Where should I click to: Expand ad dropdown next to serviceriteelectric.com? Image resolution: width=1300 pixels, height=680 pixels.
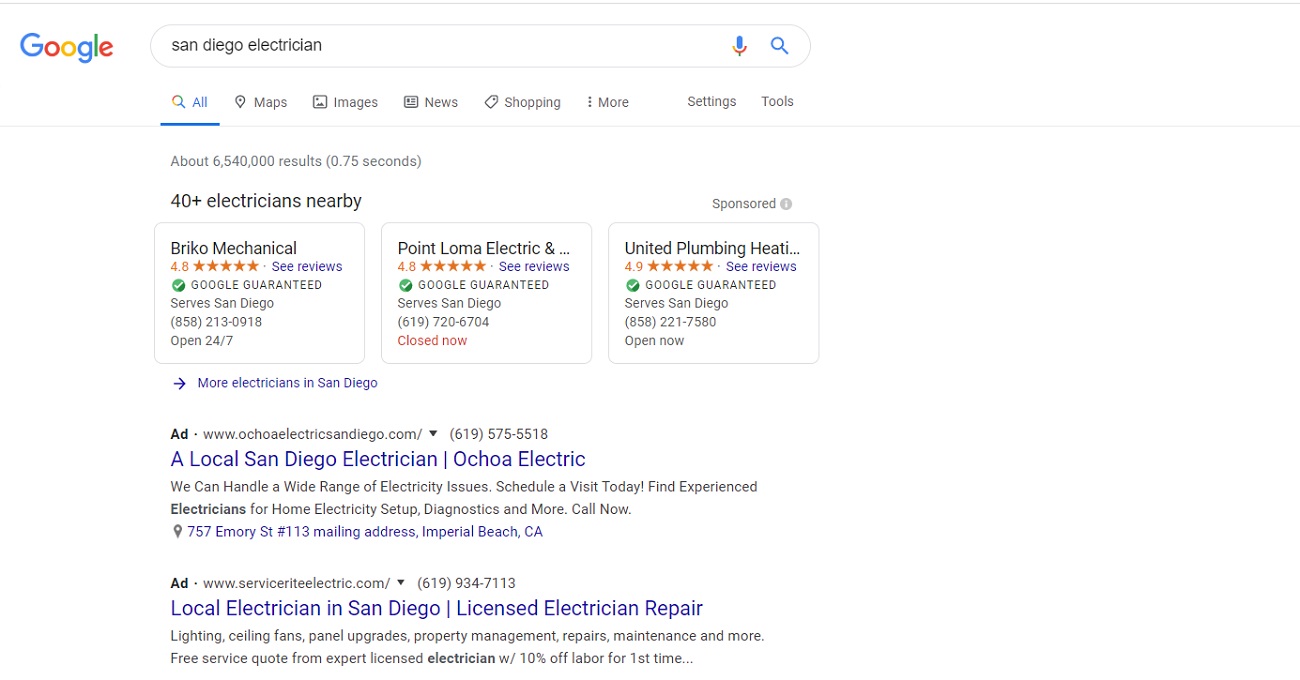(x=400, y=583)
